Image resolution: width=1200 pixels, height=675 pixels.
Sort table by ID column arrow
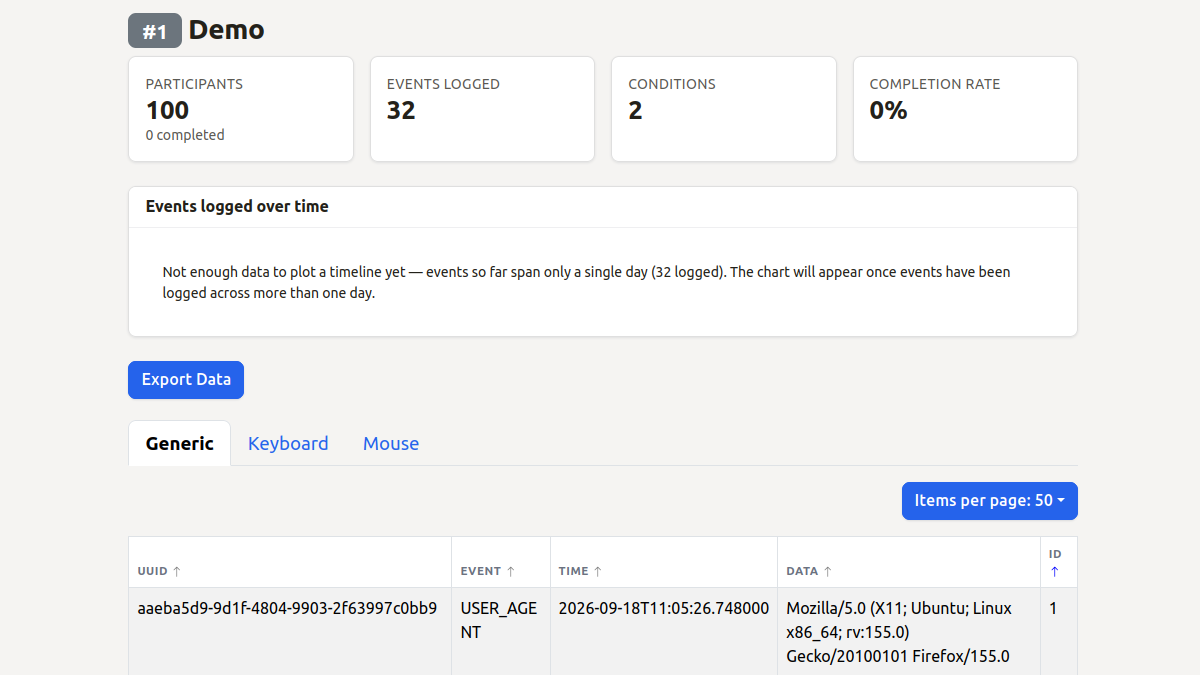point(1054,571)
